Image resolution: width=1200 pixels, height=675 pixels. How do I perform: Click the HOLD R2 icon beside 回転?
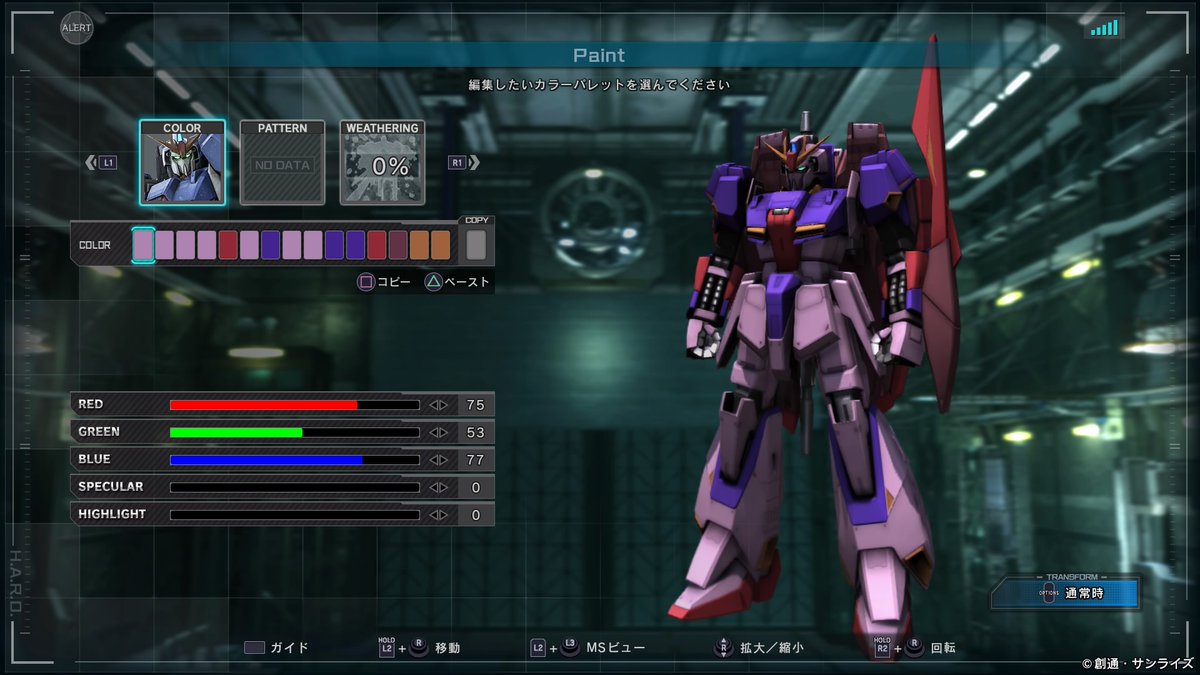point(882,647)
